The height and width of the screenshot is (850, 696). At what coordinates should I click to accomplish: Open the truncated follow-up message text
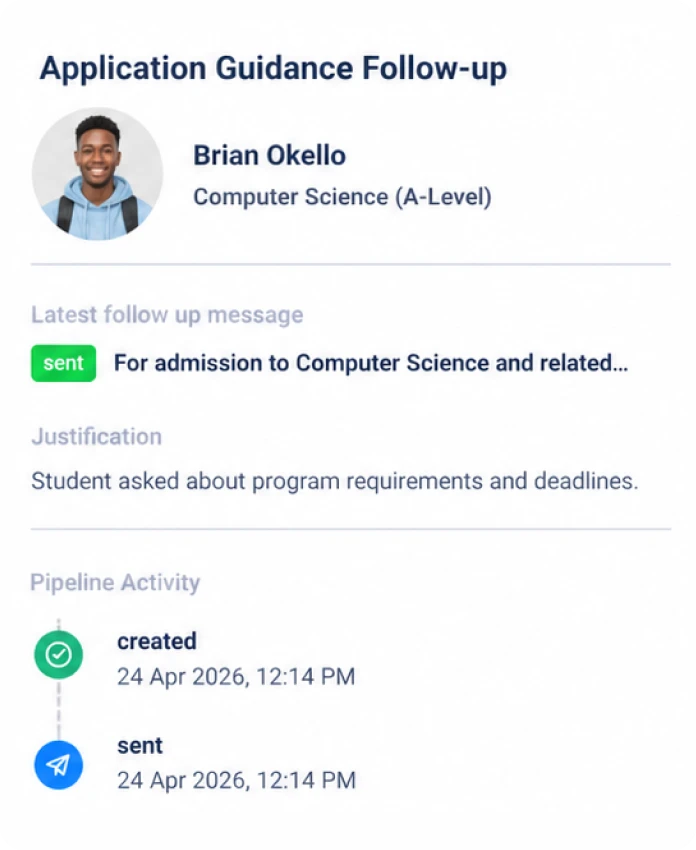(370, 363)
